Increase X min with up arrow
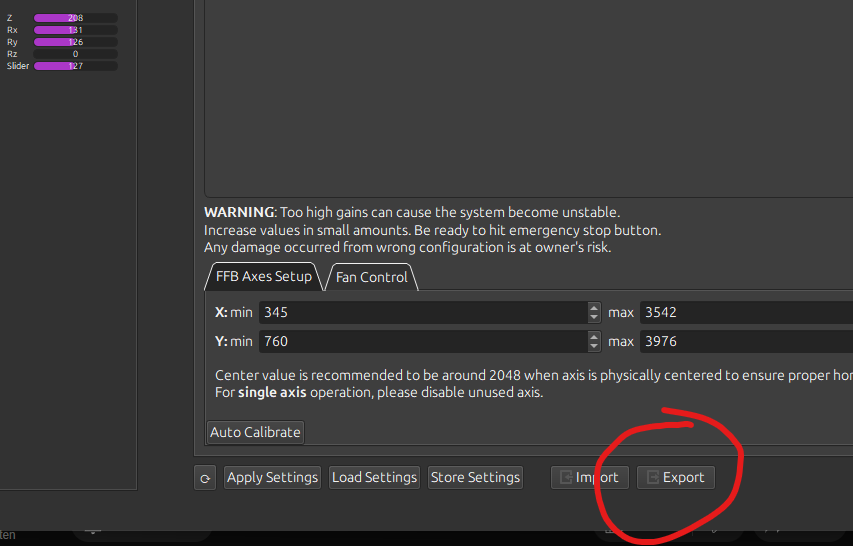Viewport: 853px width, 546px height. click(x=594, y=308)
